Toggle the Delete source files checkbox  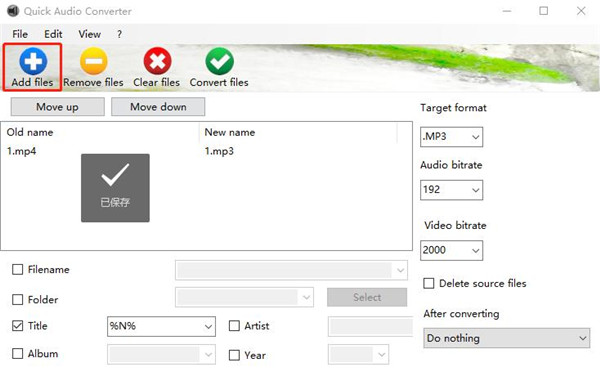tap(429, 283)
